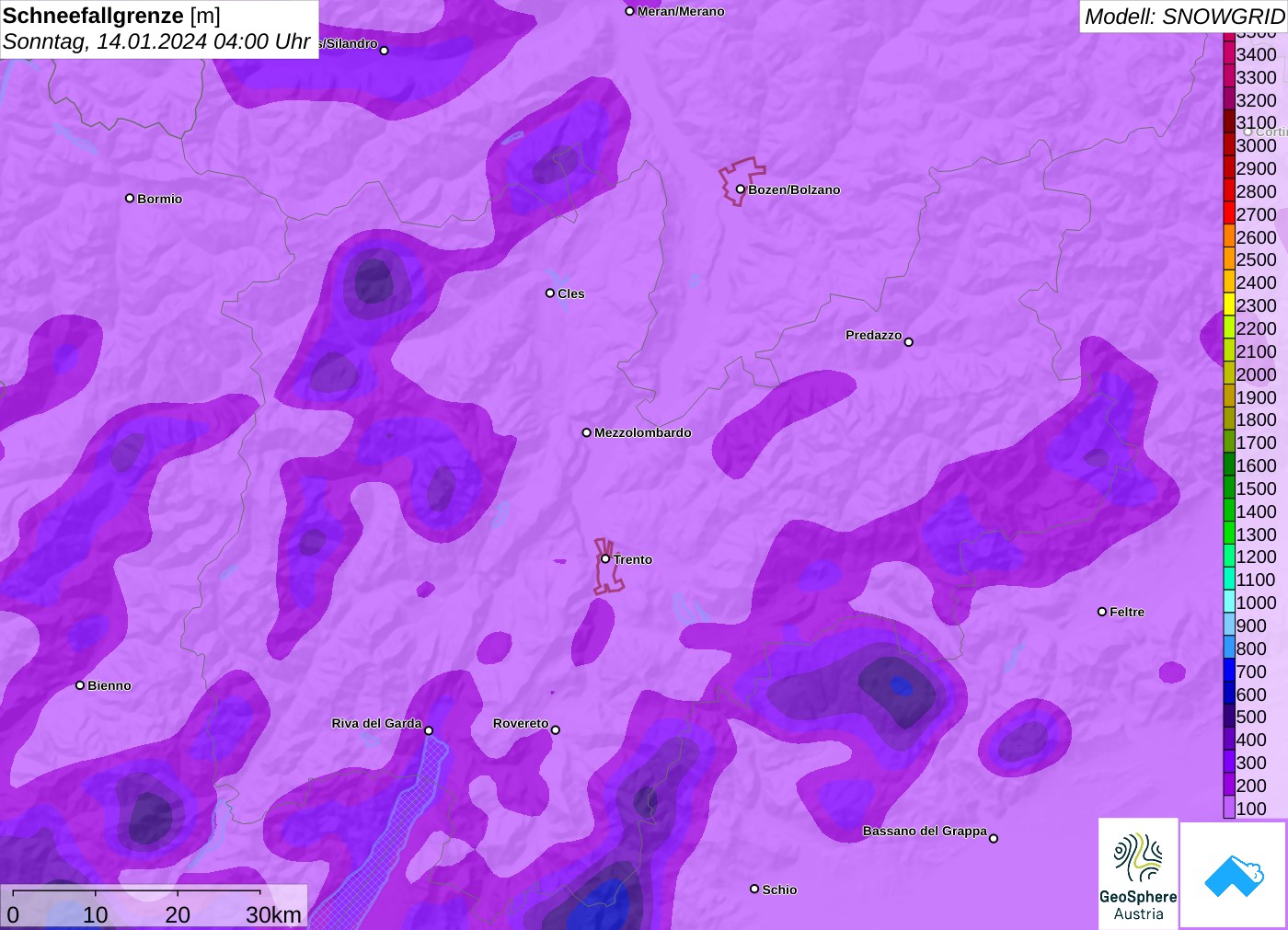Screen dimensions: 1288x930
Task: Click the legend value '500'
Action: tap(1251, 717)
